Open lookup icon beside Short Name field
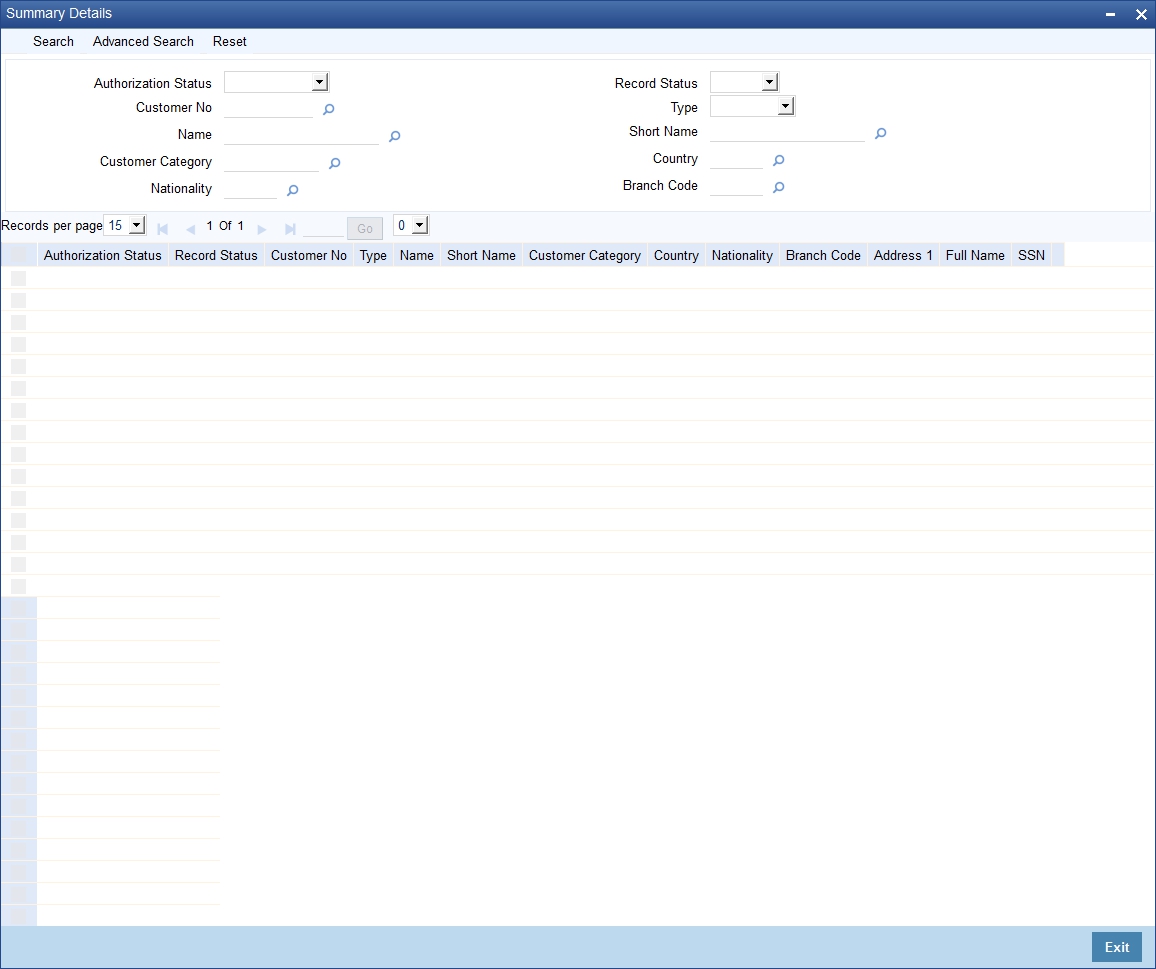Viewport: 1156px width, 969px height. pyautogui.click(x=880, y=133)
